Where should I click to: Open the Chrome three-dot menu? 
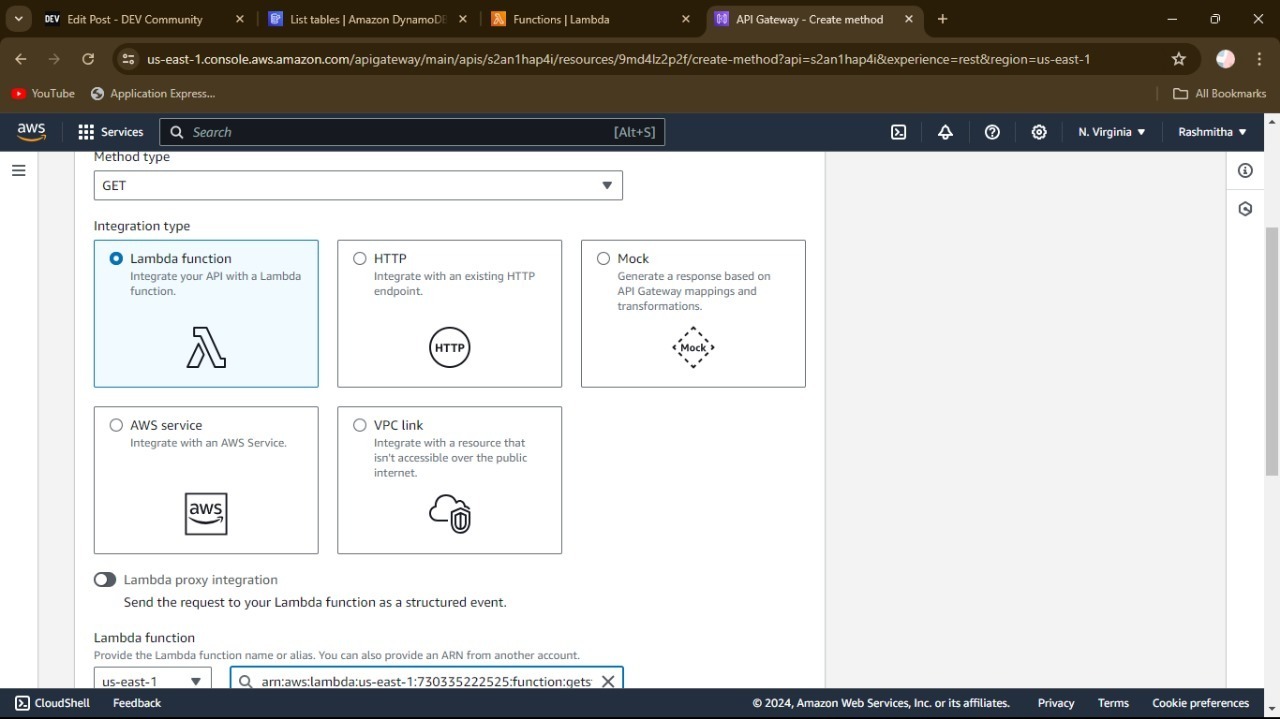1258,59
